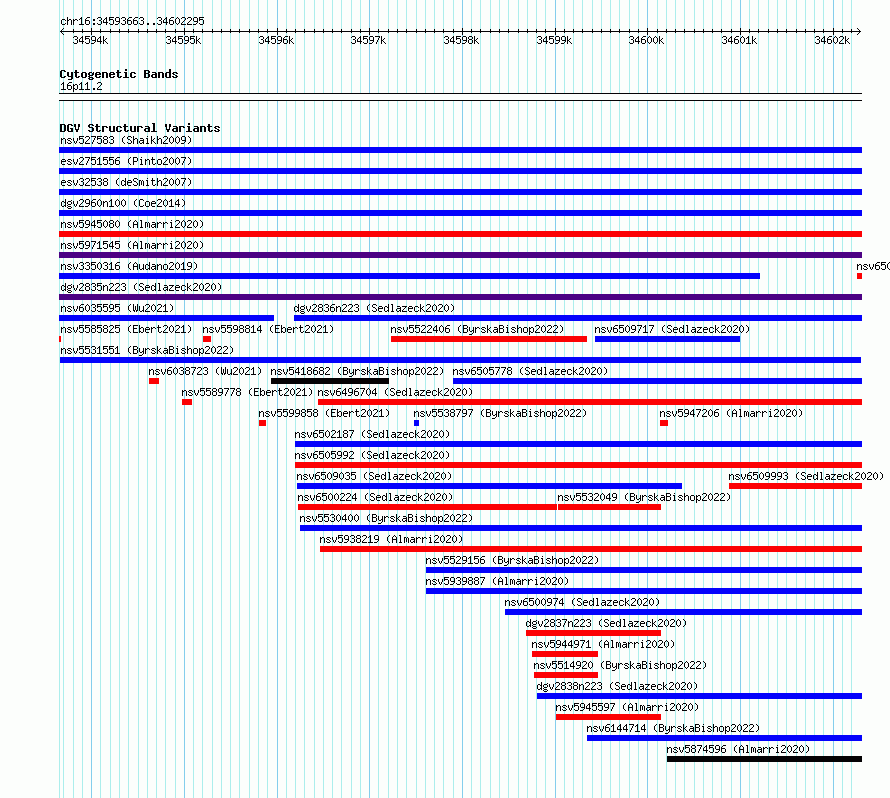Select the esv2751556 (Pinto2007) label

coord(126,161)
